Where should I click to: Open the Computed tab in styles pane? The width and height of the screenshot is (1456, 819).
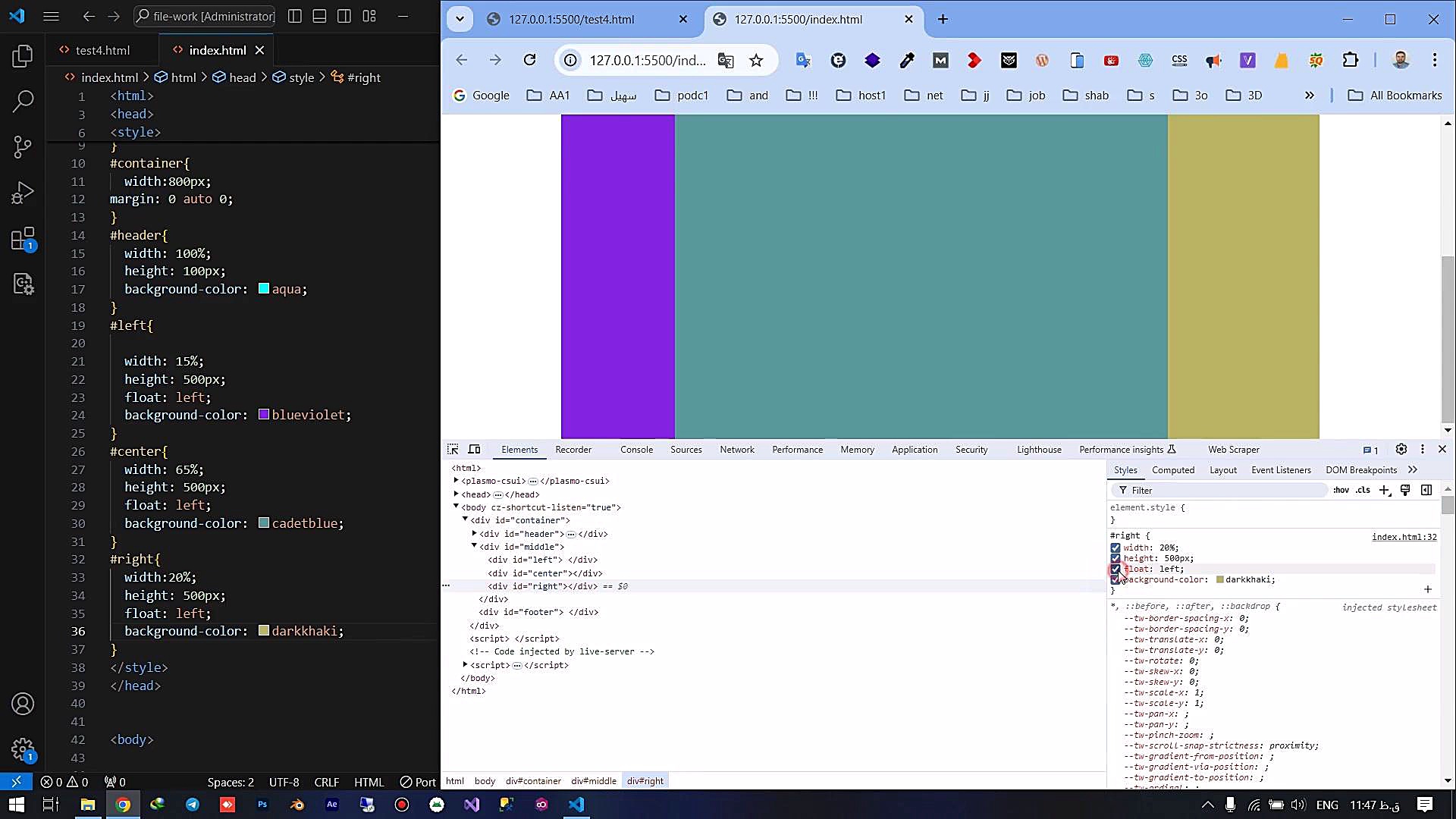point(1173,469)
